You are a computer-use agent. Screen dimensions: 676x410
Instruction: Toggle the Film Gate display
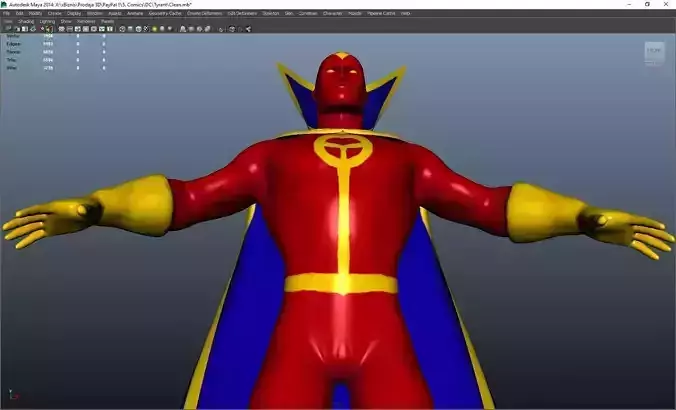point(70,29)
